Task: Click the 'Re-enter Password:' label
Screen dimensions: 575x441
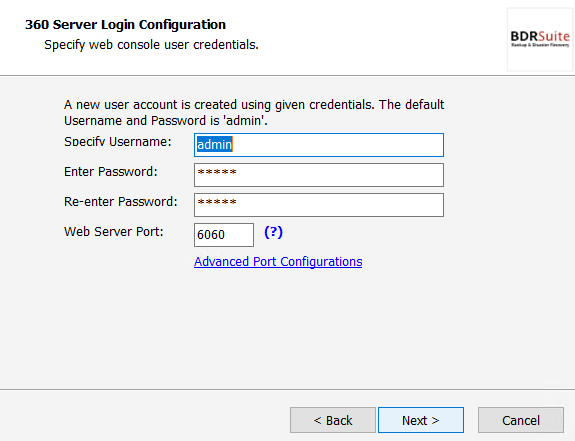Action: click(x=121, y=202)
